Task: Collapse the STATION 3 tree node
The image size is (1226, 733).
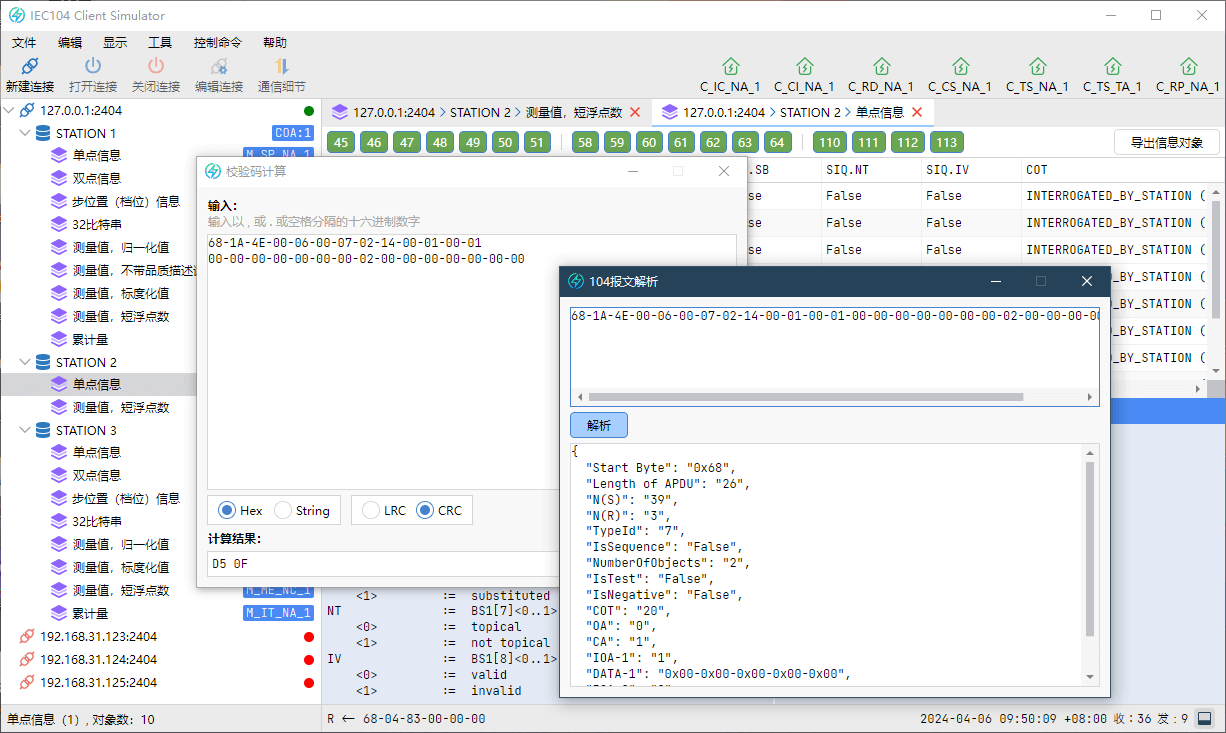Action: point(25,430)
